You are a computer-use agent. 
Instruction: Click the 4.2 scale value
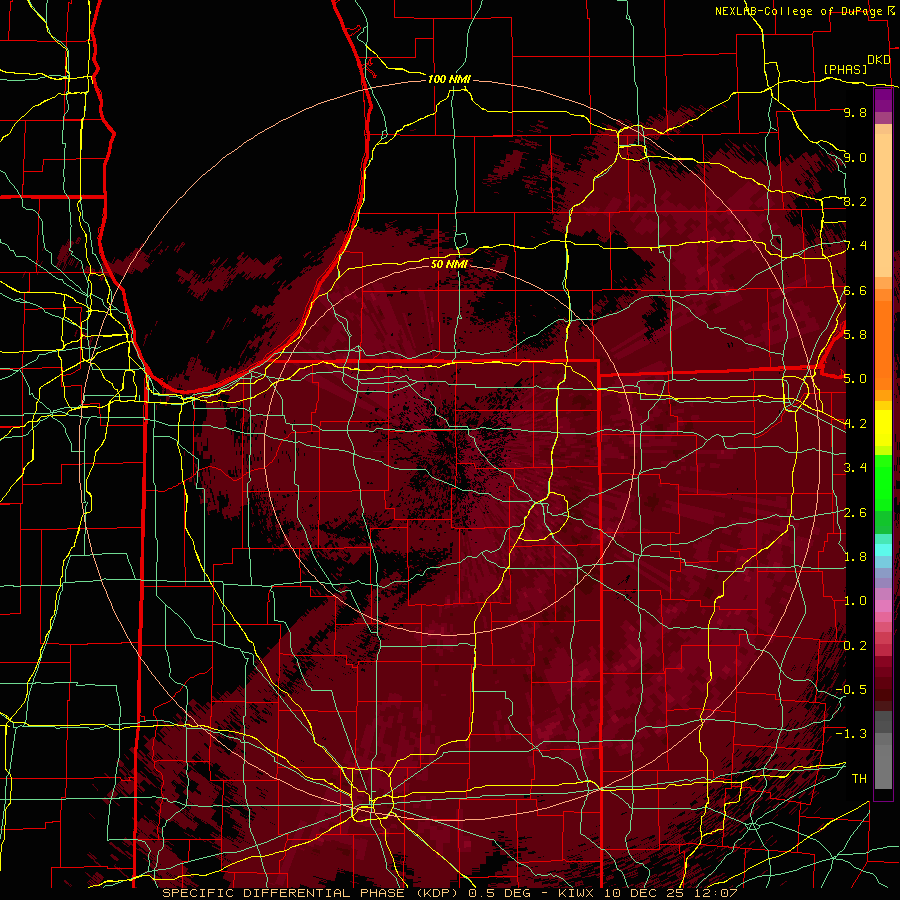click(855, 424)
